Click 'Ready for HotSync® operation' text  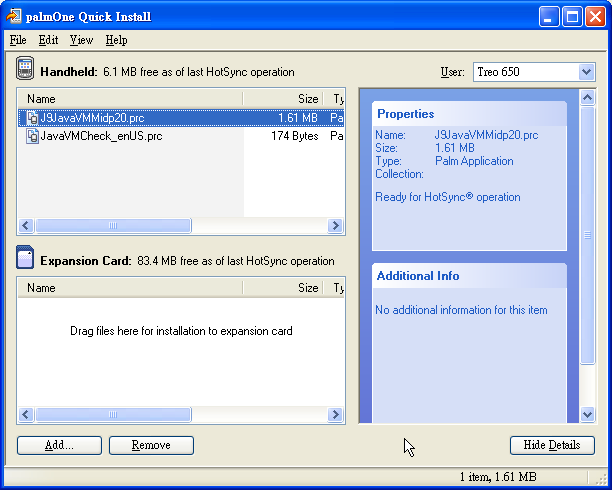(448, 197)
